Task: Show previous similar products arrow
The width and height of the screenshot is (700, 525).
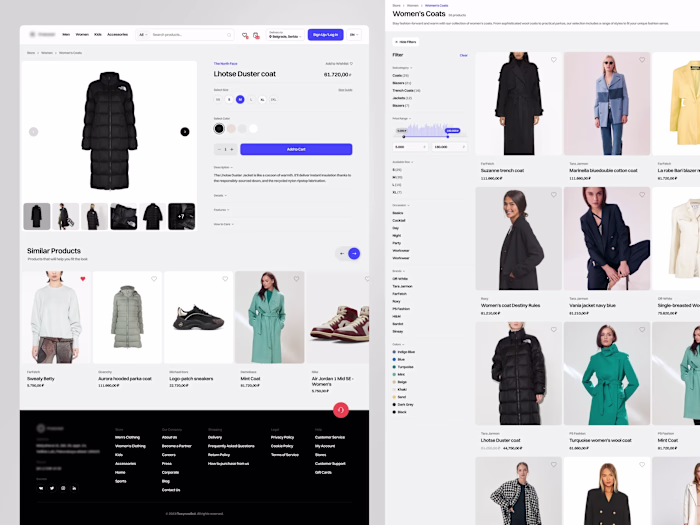Action: coord(342,254)
